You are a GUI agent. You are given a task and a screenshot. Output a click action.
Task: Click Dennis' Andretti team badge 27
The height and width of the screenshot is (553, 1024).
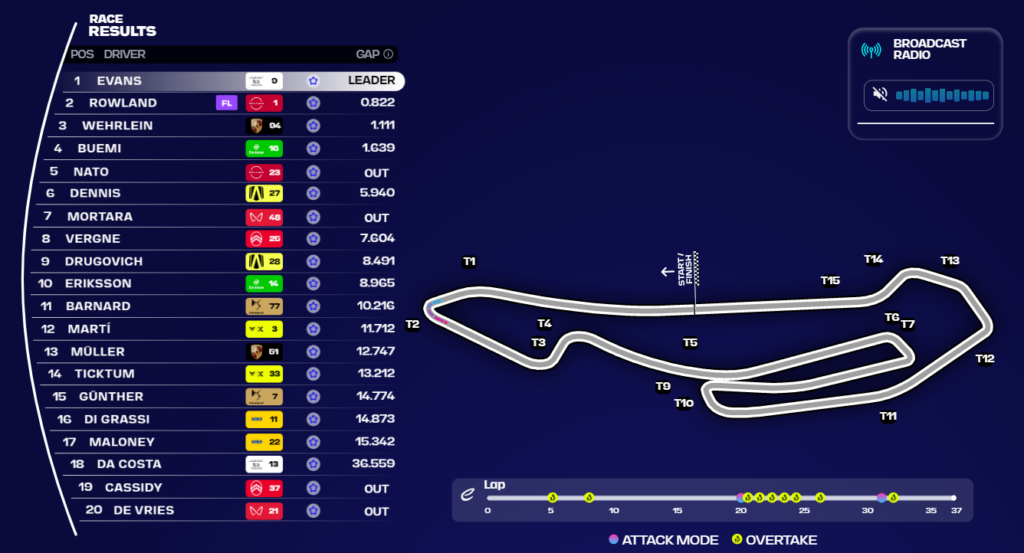264,193
